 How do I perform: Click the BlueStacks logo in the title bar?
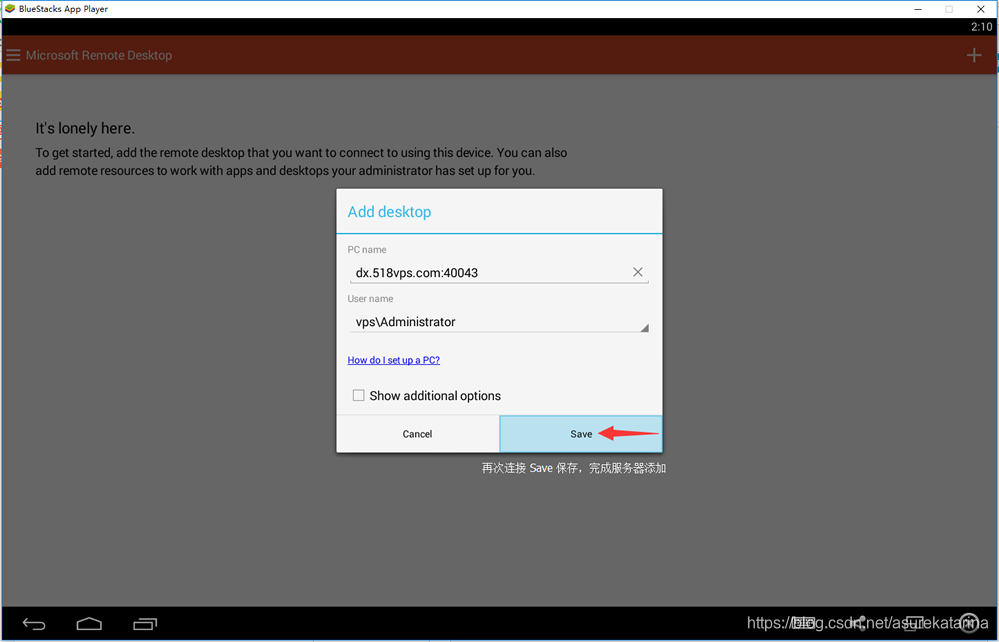pyautogui.click(x=10, y=9)
